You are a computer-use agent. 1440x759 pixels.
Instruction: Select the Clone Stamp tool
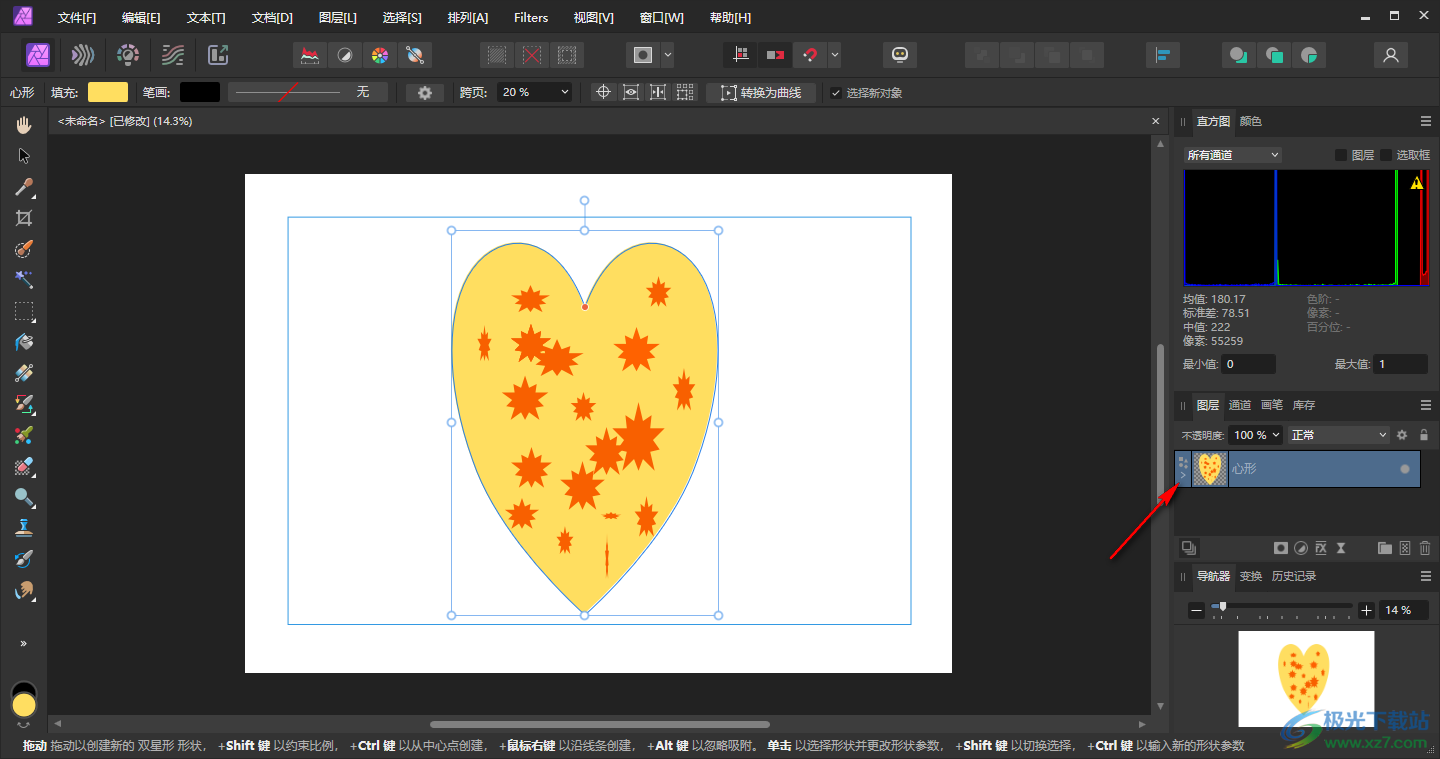(x=24, y=528)
